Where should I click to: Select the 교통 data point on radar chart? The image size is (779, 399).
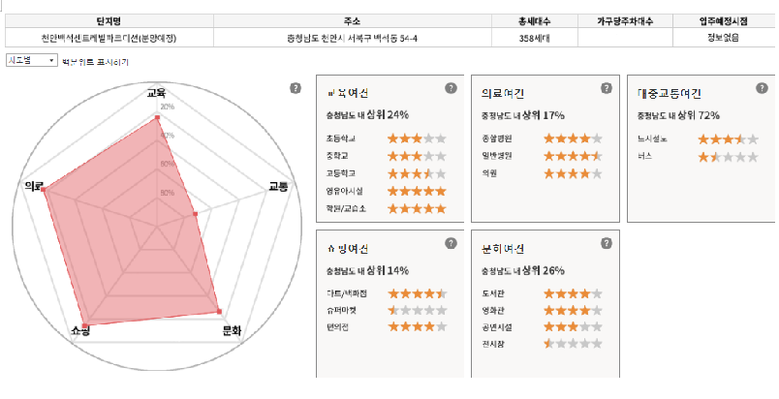[195, 214]
